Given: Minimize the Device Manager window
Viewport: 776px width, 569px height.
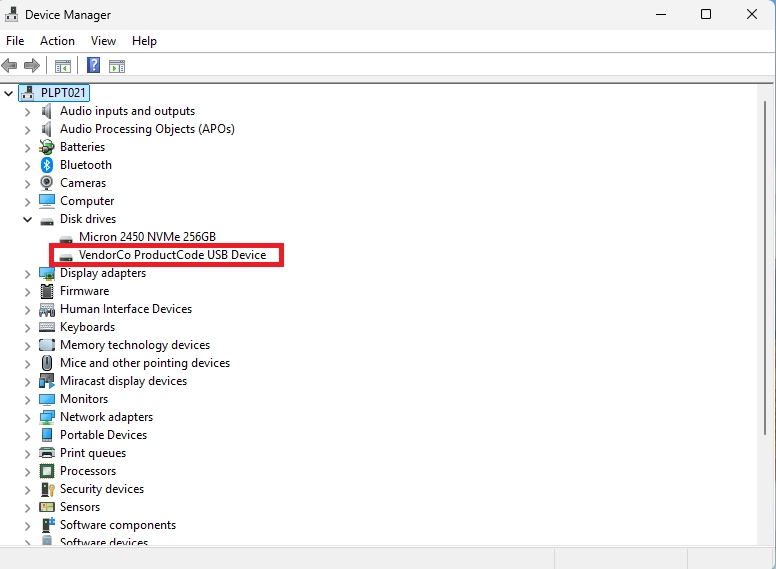Looking at the screenshot, I should [x=661, y=14].
